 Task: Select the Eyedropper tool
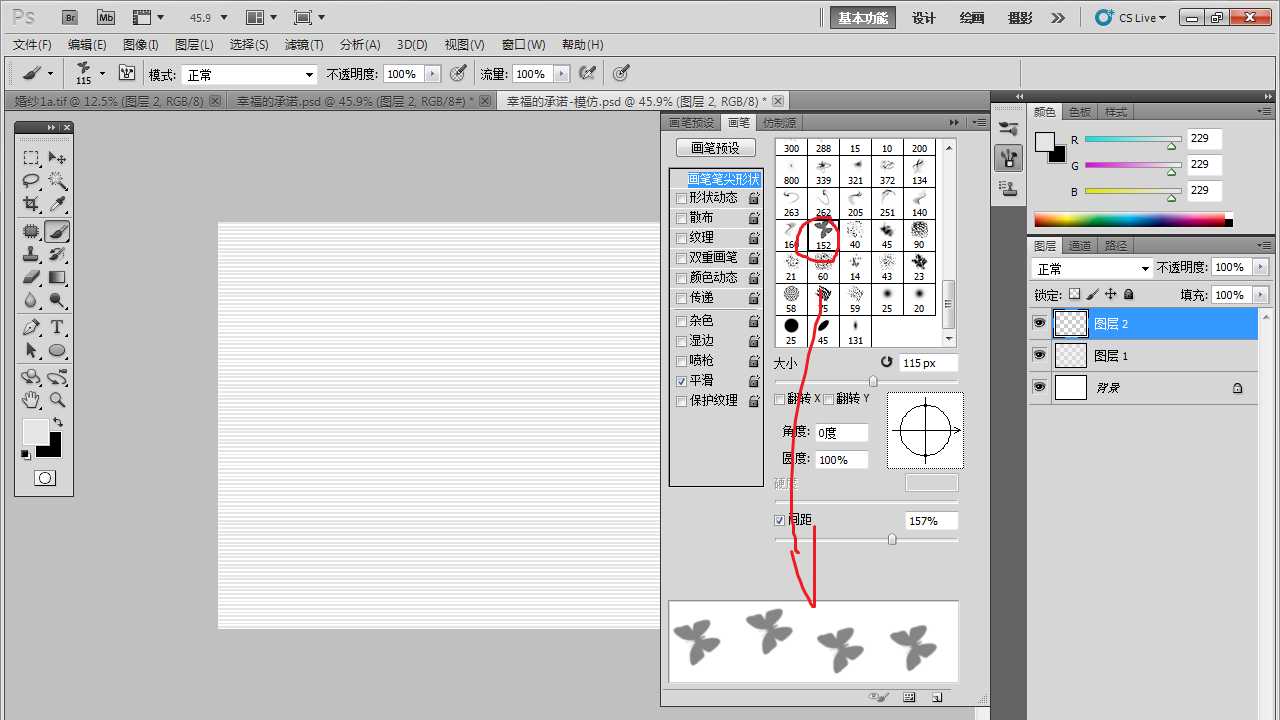pos(58,204)
